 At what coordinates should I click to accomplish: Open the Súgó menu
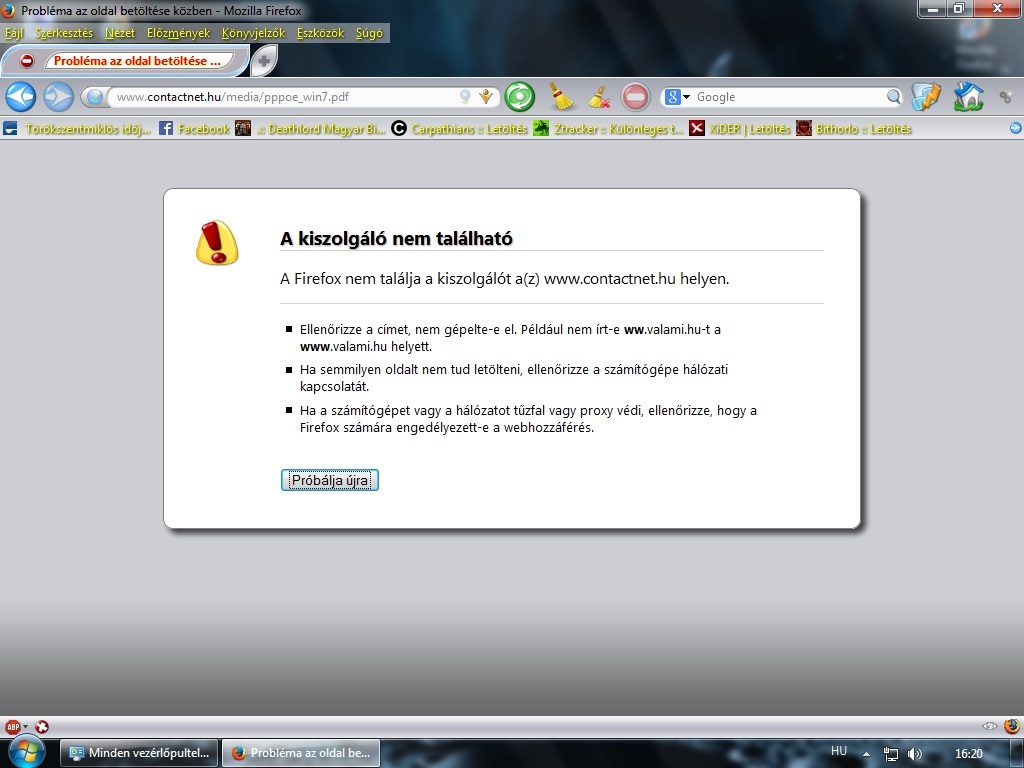pyautogui.click(x=369, y=33)
